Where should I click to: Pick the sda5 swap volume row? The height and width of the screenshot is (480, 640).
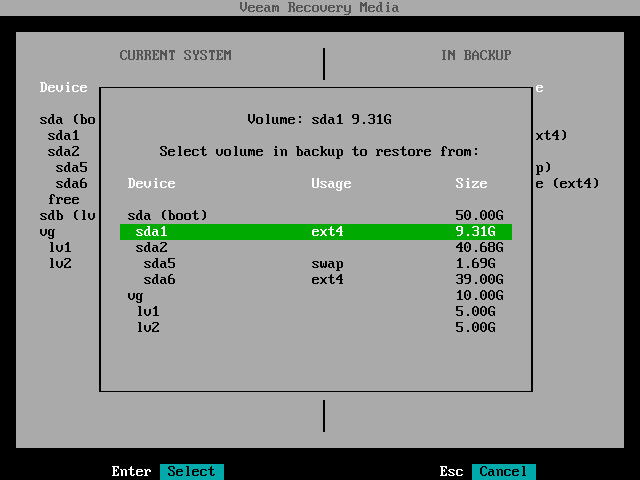316,263
